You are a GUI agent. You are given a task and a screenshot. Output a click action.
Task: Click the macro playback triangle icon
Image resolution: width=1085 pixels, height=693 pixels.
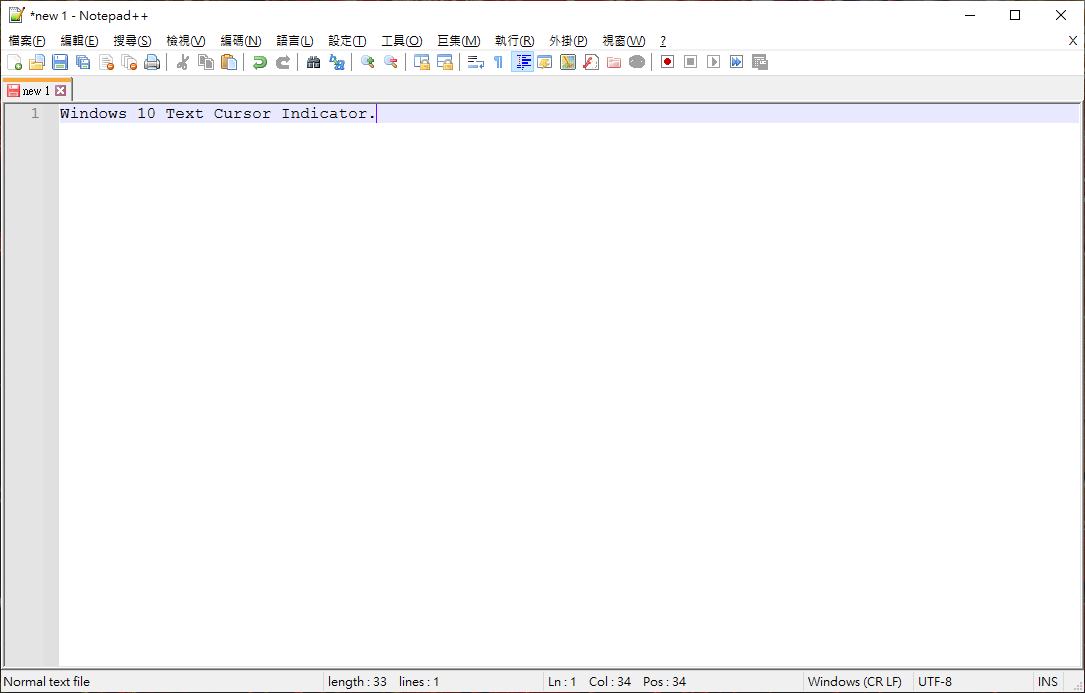[713, 62]
